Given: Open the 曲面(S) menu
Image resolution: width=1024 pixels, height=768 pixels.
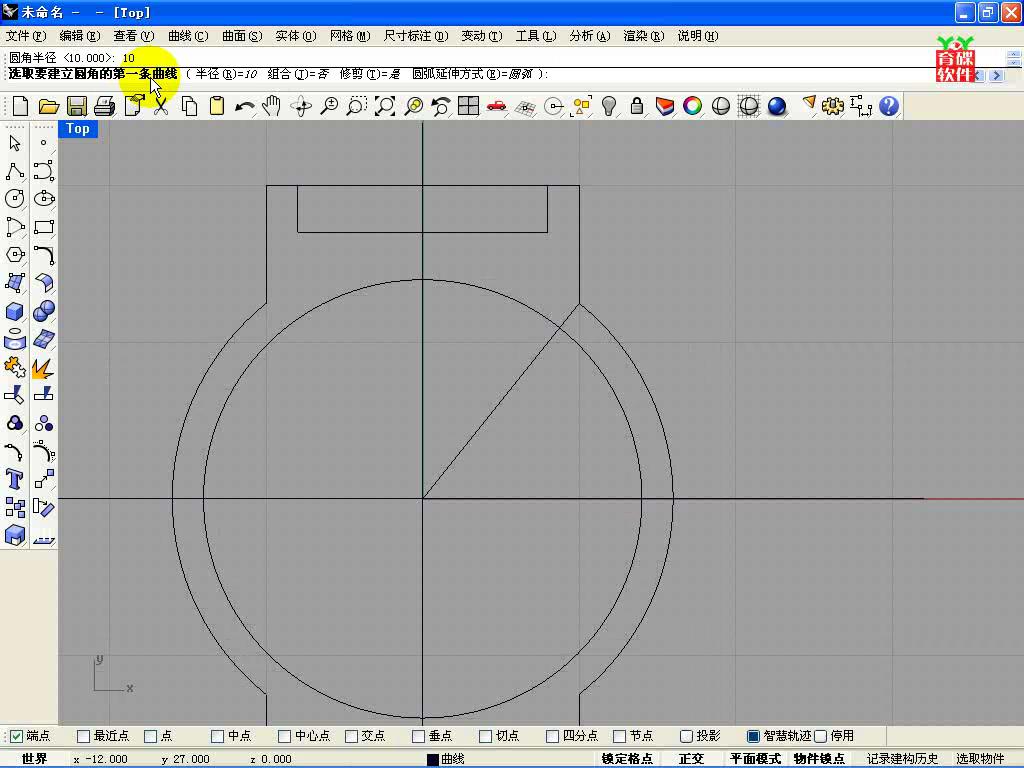Looking at the screenshot, I should 242,36.
